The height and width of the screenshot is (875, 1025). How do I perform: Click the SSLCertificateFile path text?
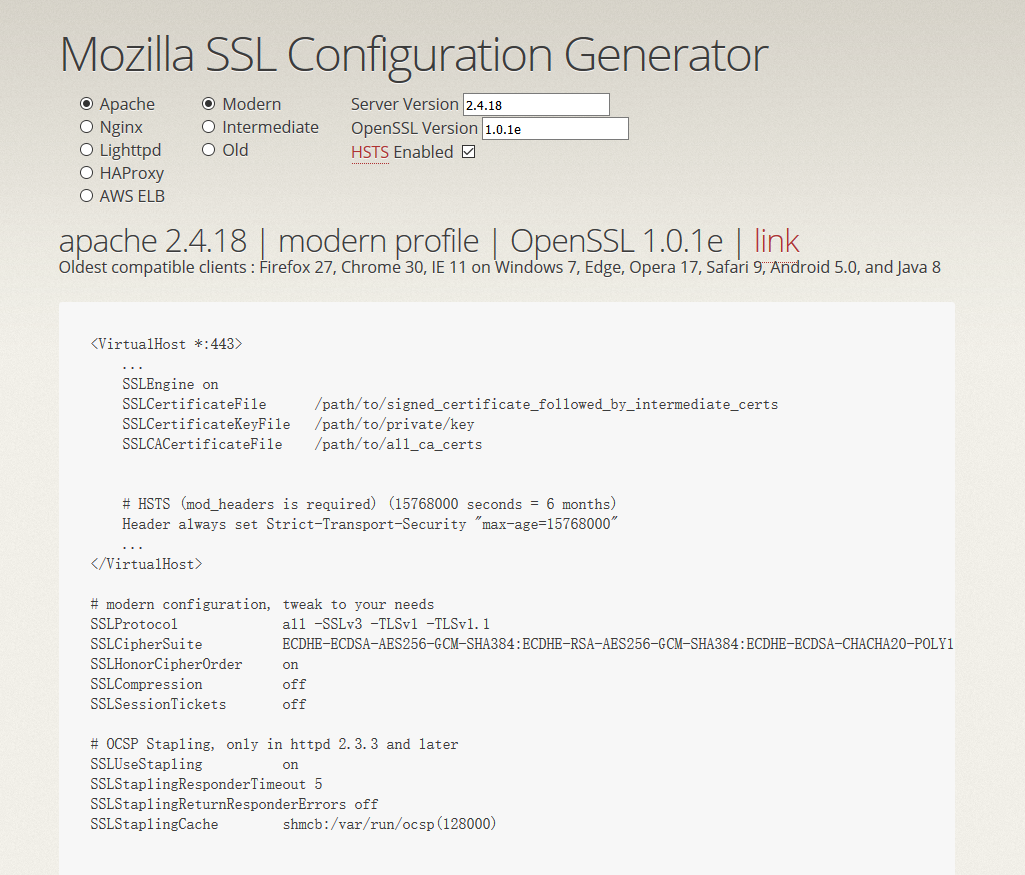point(545,404)
